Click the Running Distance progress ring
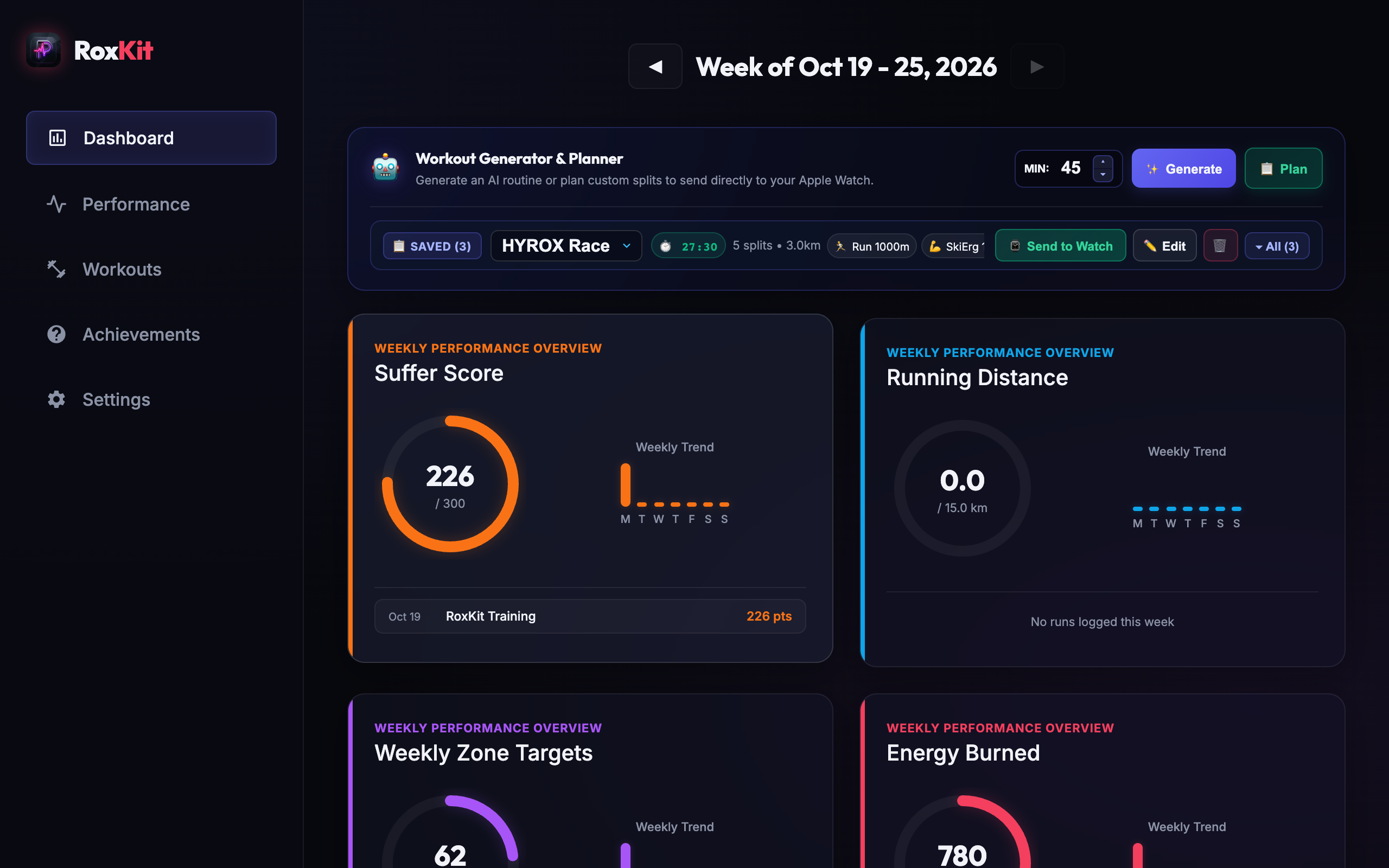 click(962, 488)
